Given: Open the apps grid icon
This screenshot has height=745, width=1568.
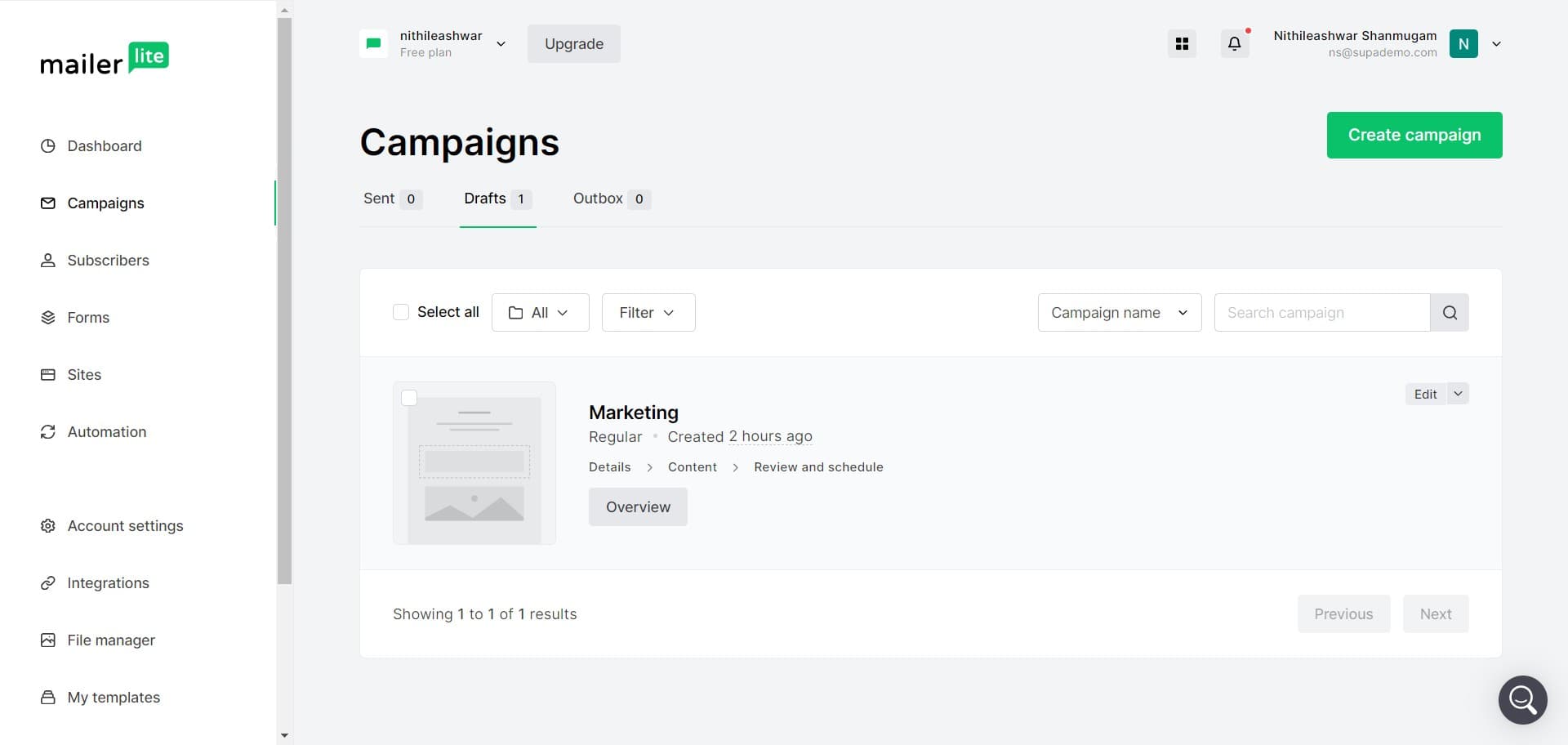Looking at the screenshot, I should (x=1182, y=43).
